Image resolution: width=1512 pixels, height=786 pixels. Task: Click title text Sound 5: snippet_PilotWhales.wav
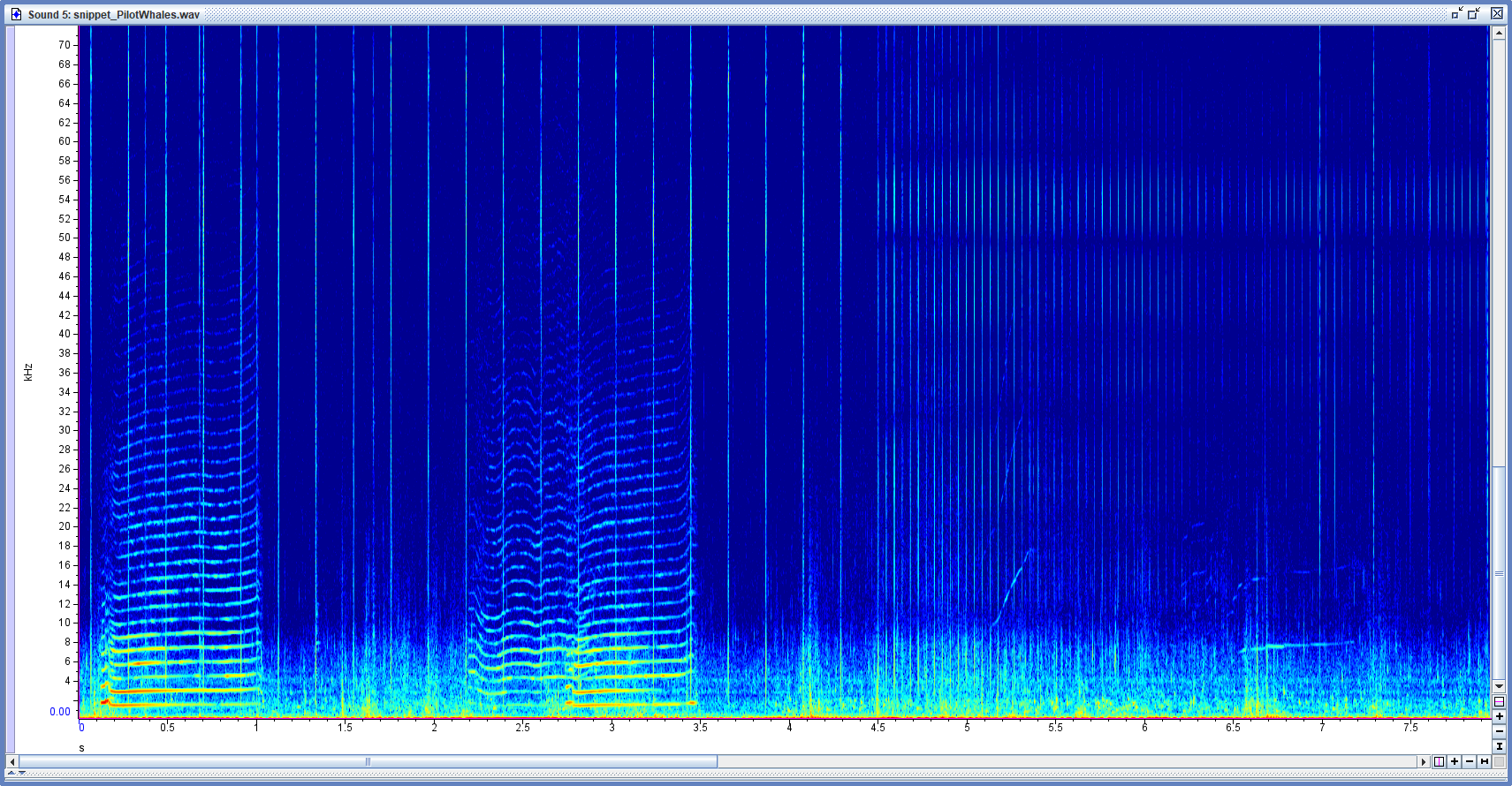coord(113,15)
